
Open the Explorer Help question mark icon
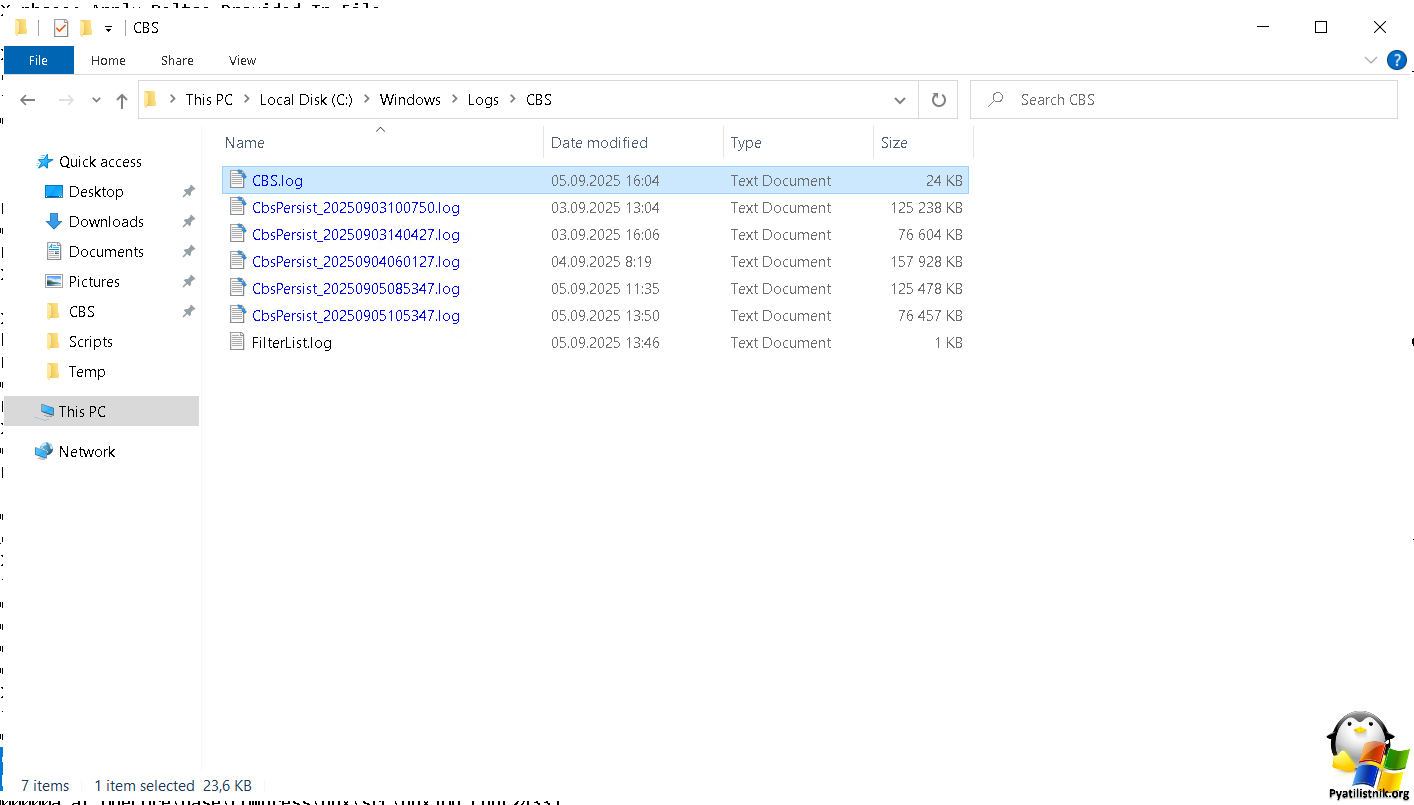(1396, 60)
